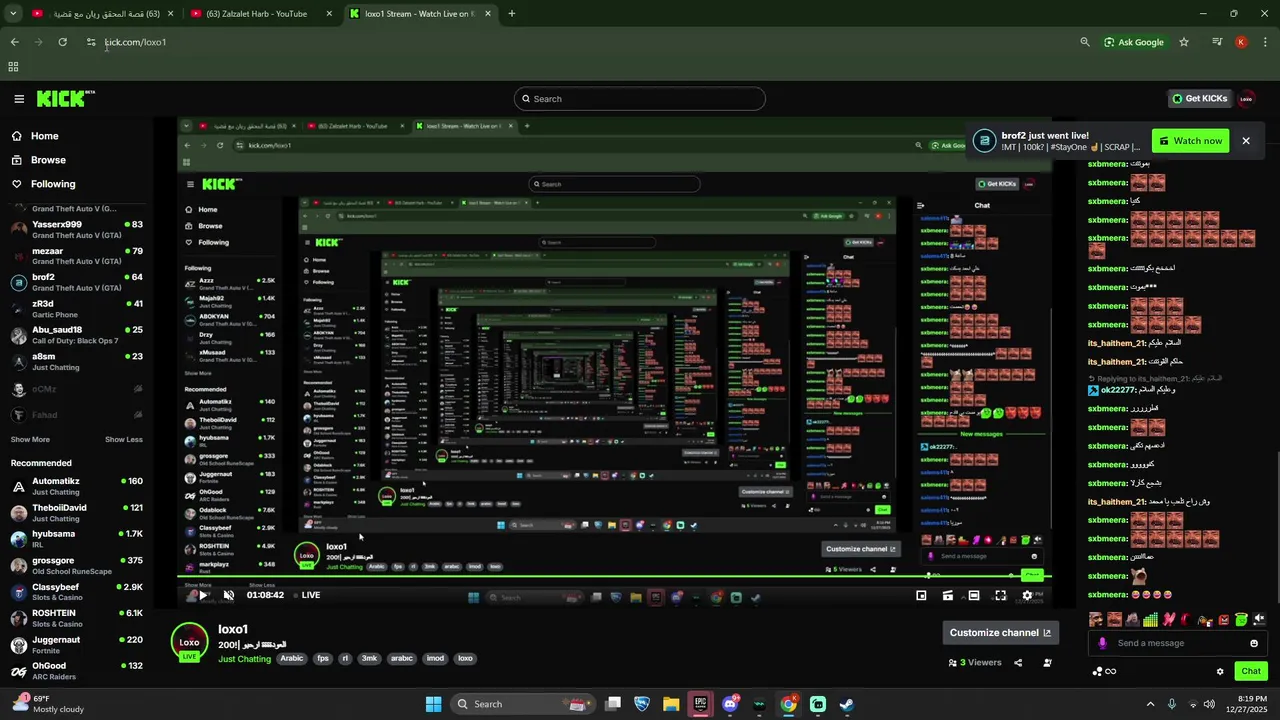Open mezaar's channel from the following list
This screenshot has width=1280, height=720.
76,256
